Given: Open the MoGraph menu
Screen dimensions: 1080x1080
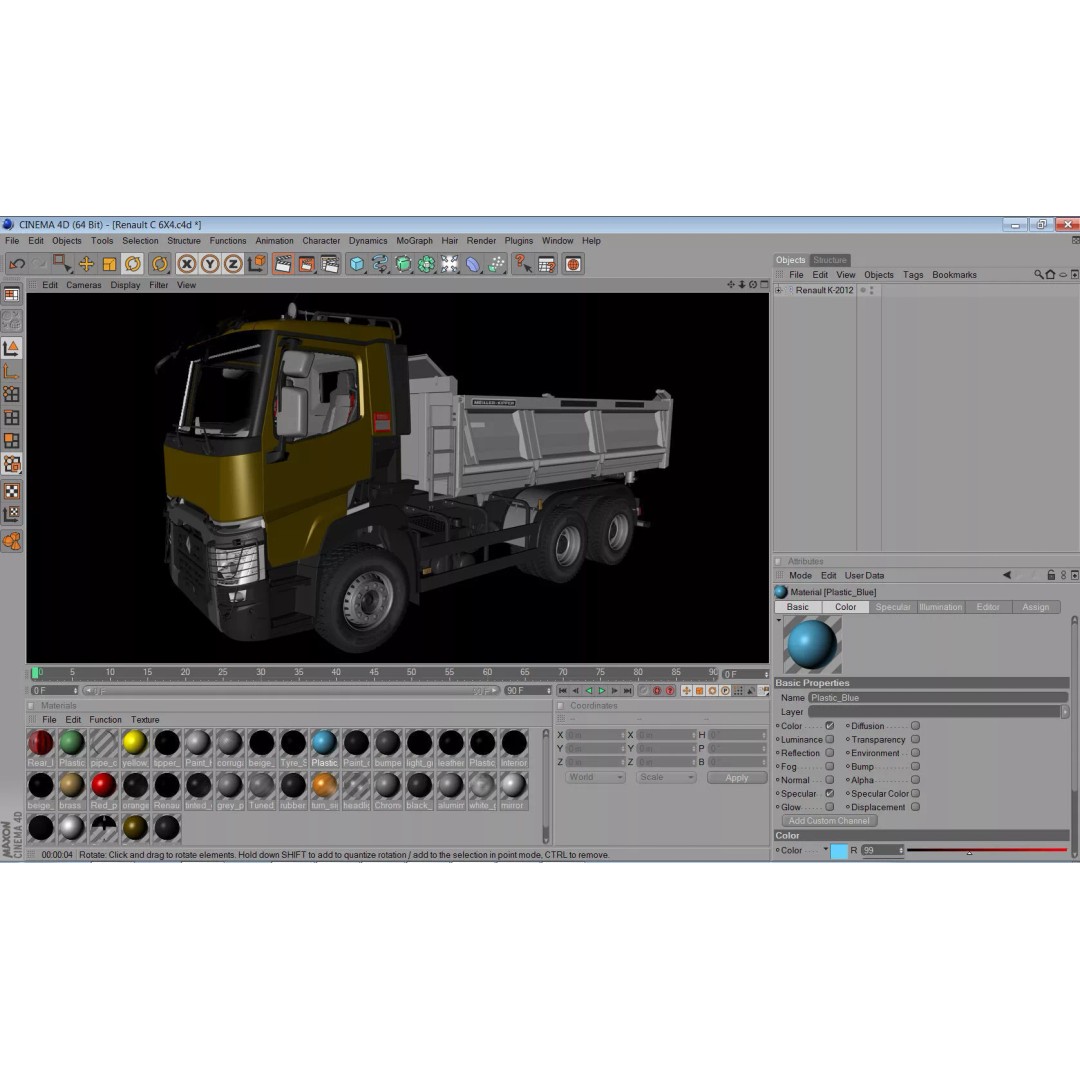Looking at the screenshot, I should [x=414, y=240].
